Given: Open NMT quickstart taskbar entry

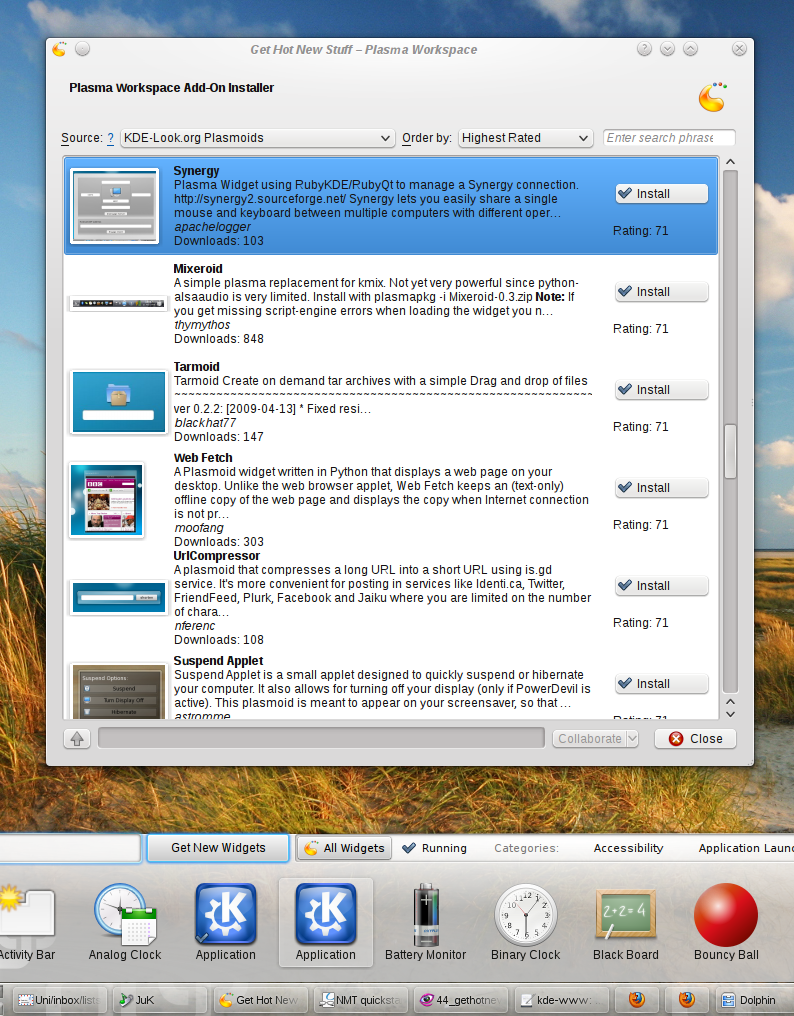Looking at the screenshot, I should pyautogui.click(x=360, y=1000).
